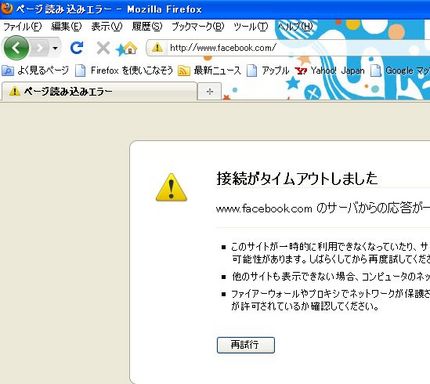Open the 表示(V) menu
The width and height of the screenshot is (430, 384).
coord(107,27)
